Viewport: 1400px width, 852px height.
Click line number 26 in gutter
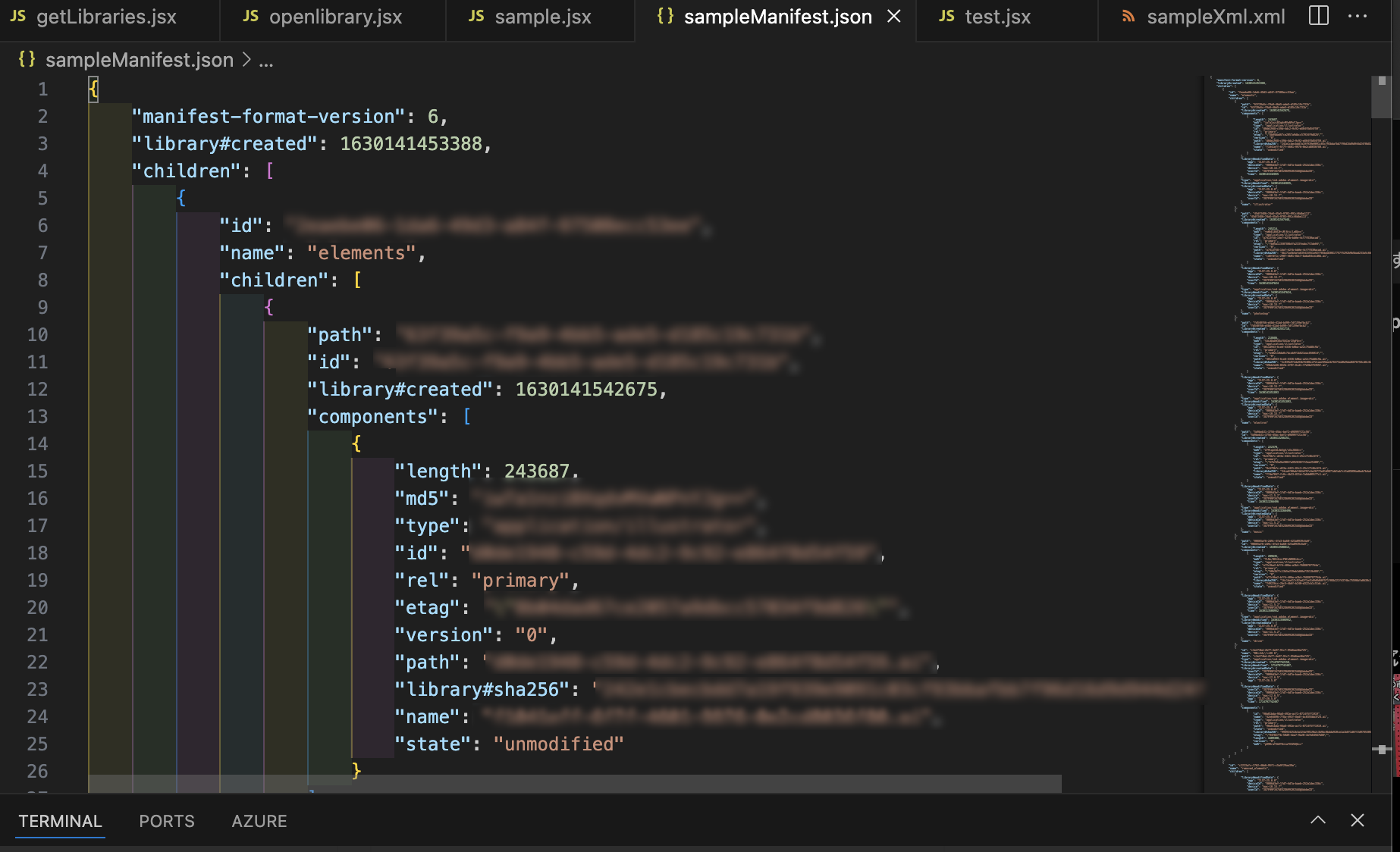(37, 772)
